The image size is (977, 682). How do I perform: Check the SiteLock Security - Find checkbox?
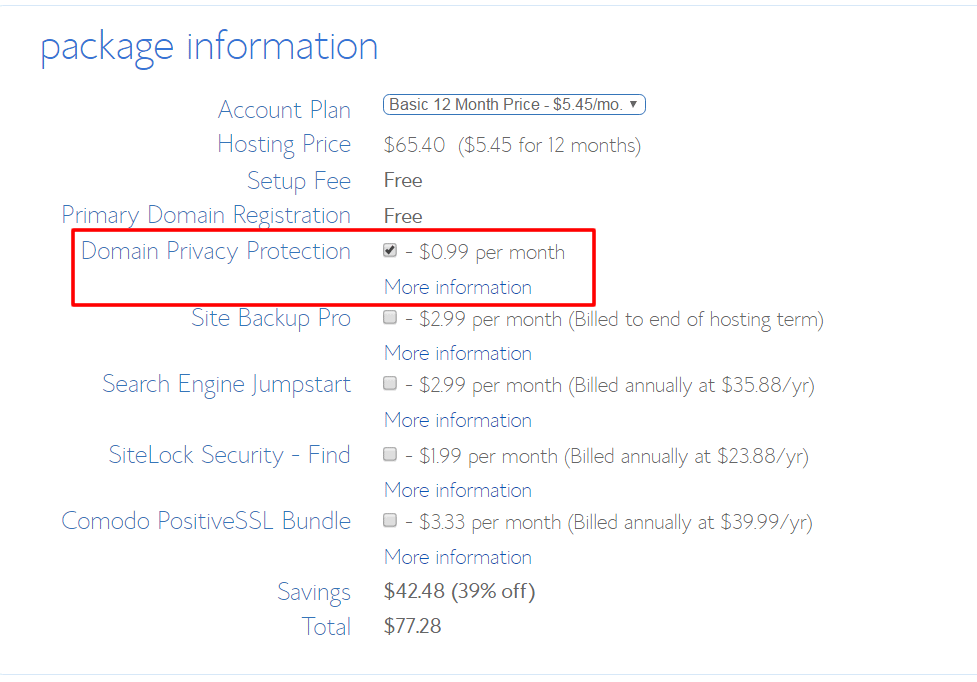coord(390,455)
